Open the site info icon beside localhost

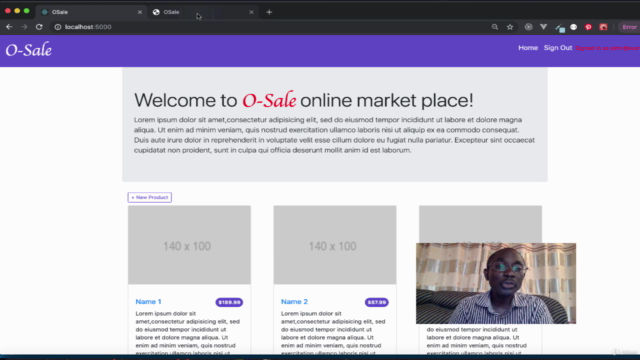coord(58,27)
